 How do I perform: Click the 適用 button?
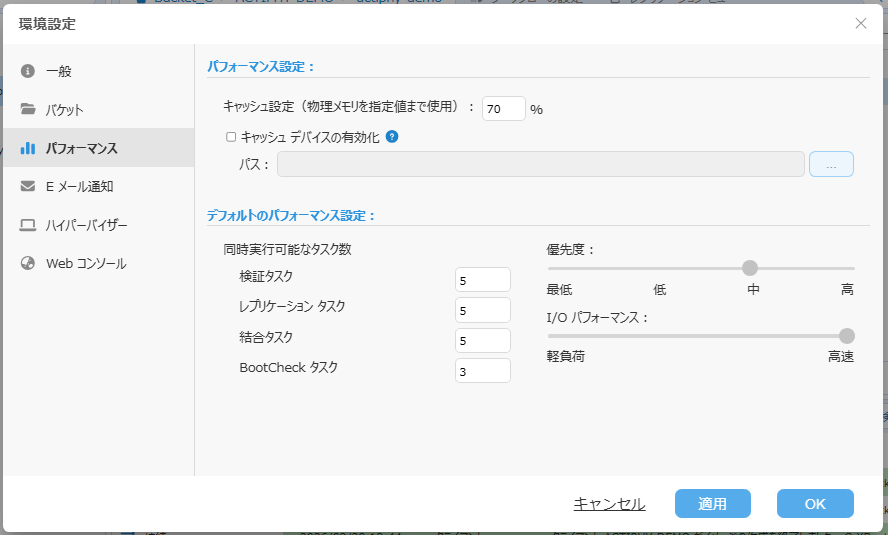712,503
